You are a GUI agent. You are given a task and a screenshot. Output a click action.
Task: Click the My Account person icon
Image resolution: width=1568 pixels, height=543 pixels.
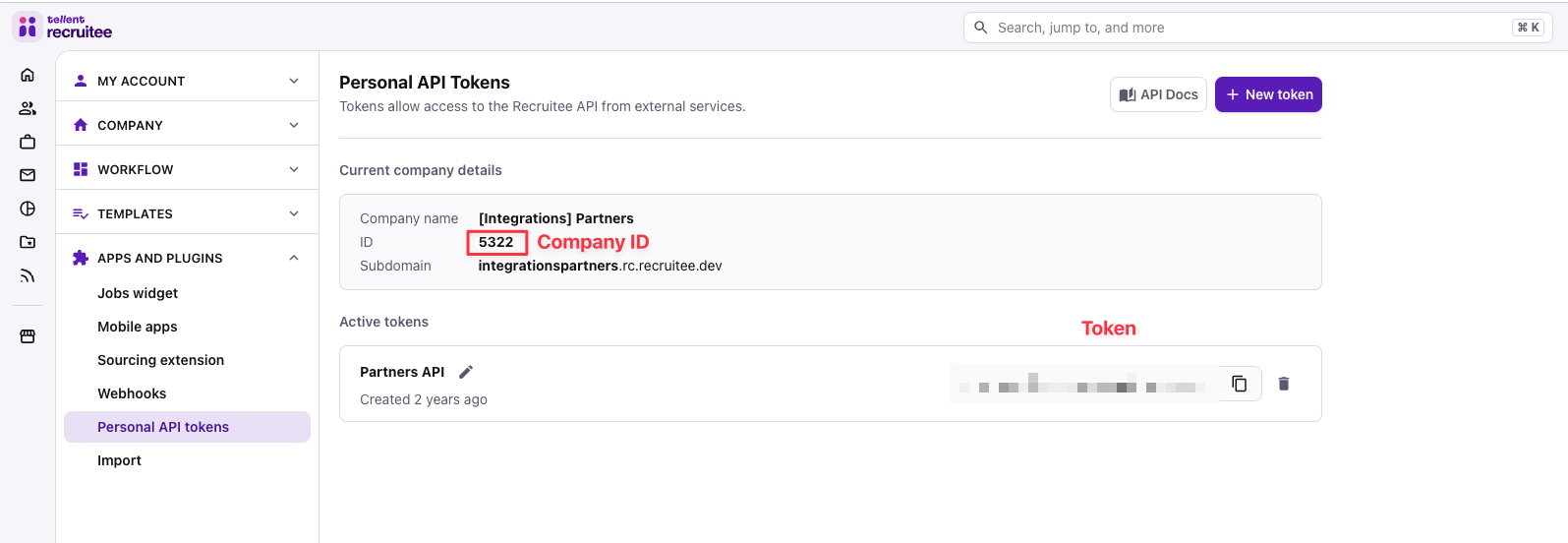tap(81, 81)
